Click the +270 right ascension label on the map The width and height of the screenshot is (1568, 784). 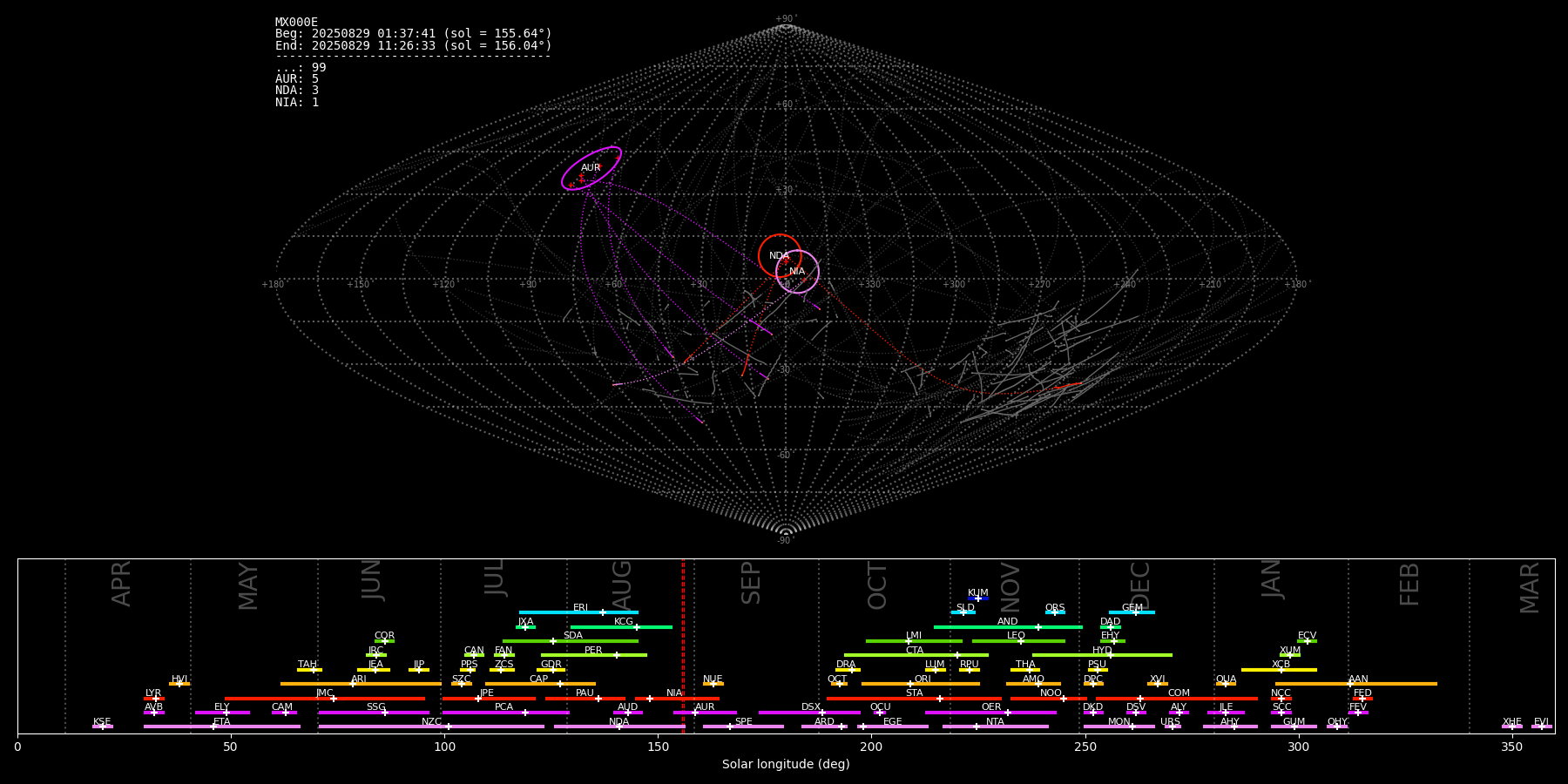pos(1039,284)
